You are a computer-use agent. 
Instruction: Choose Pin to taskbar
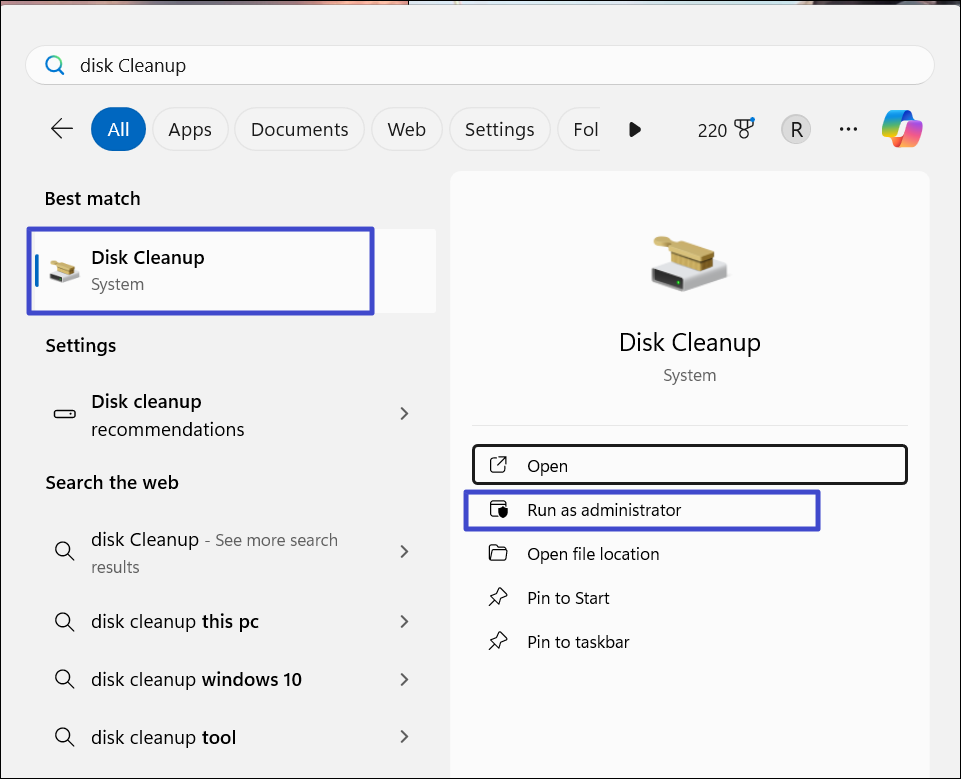click(578, 642)
